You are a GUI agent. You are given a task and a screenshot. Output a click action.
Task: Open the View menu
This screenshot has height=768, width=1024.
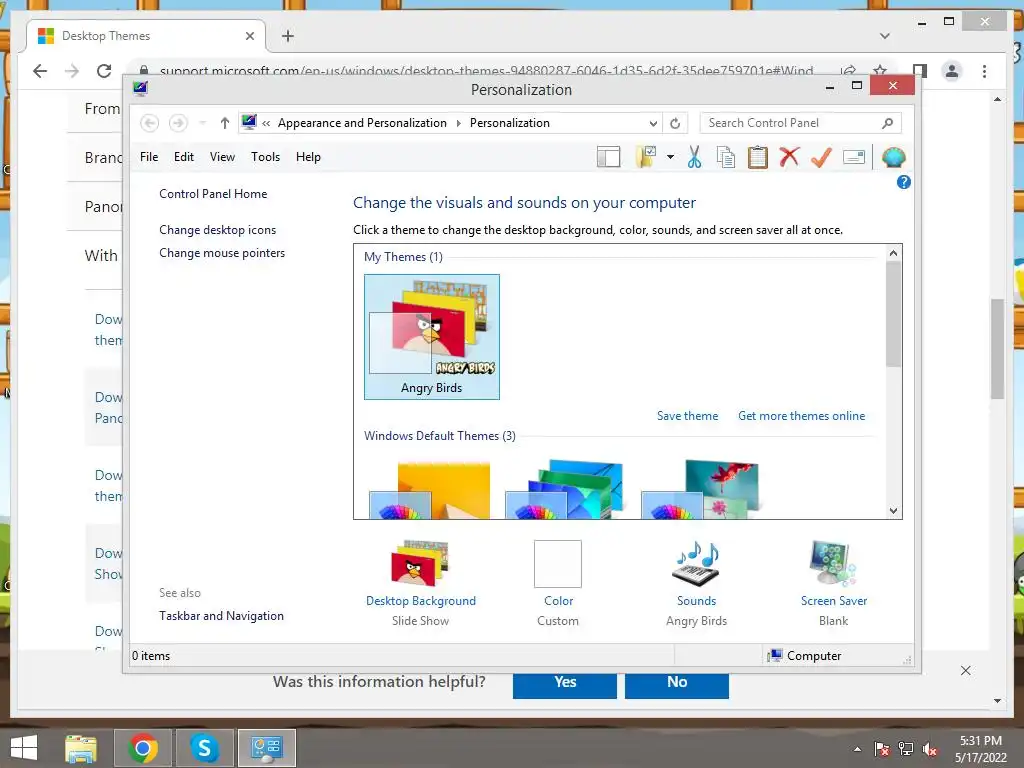click(x=222, y=157)
